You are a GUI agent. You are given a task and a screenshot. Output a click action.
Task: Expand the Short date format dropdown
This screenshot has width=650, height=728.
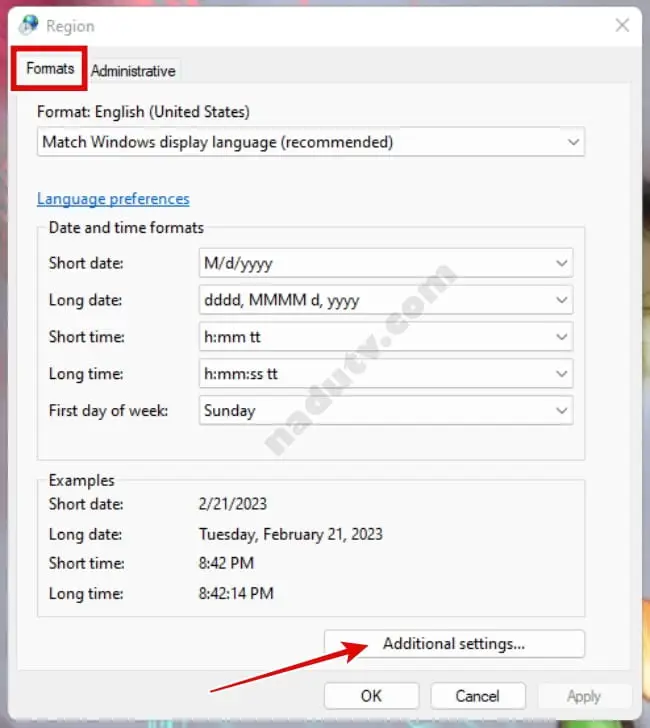[386, 263]
